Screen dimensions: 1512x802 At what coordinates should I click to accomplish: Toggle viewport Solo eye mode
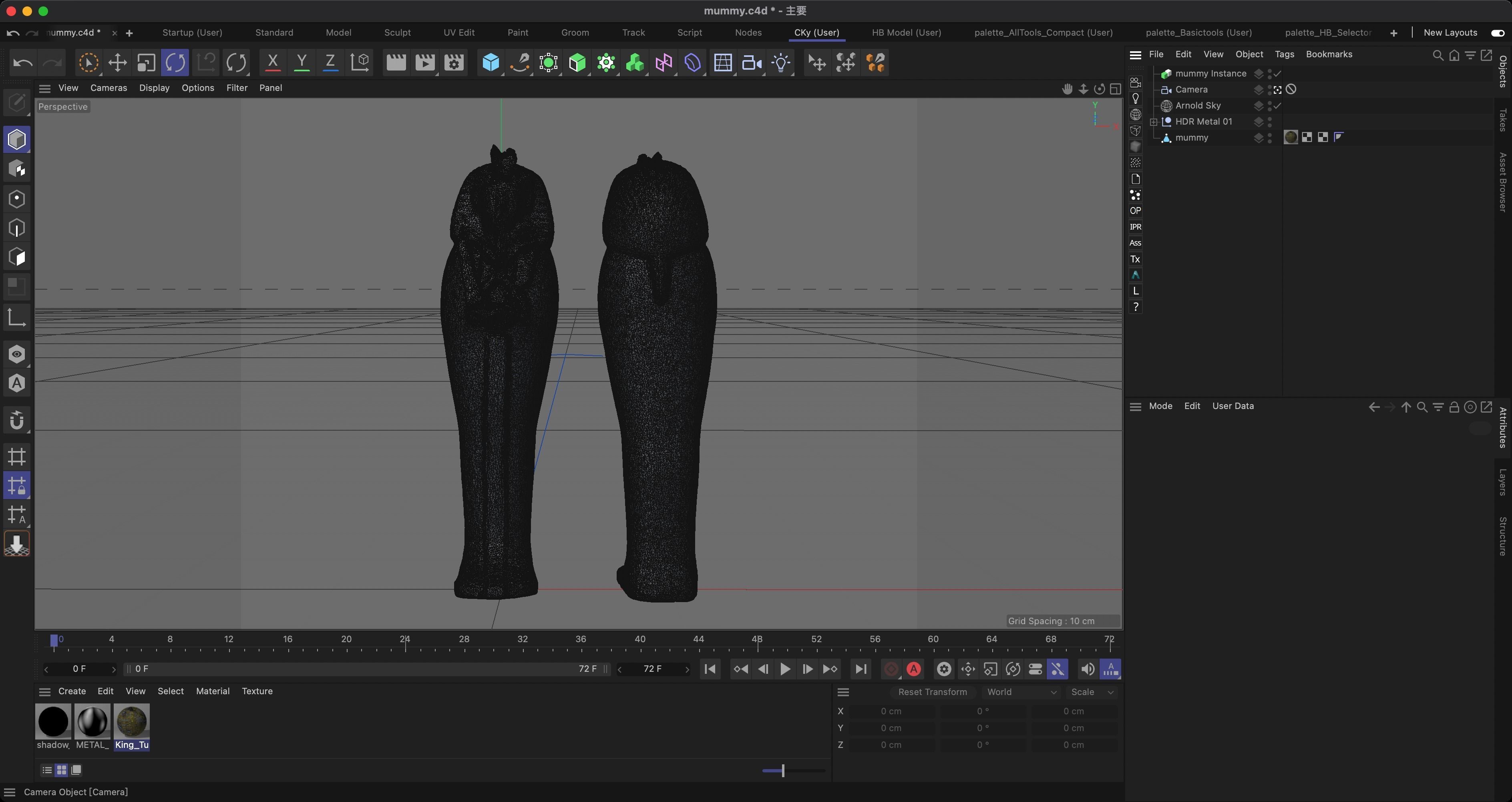pyautogui.click(x=16, y=354)
